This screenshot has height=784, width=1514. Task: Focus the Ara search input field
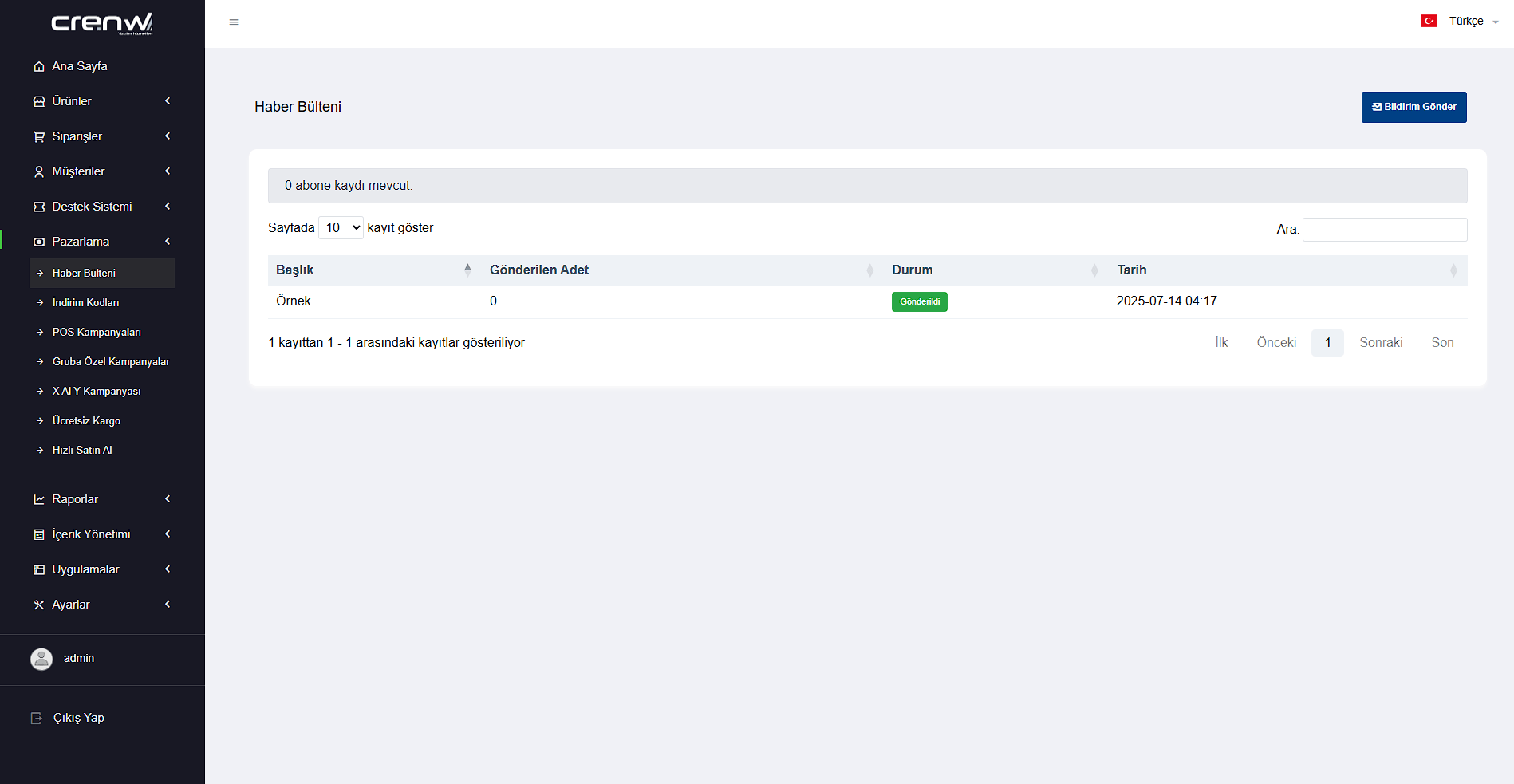[1384, 230]
